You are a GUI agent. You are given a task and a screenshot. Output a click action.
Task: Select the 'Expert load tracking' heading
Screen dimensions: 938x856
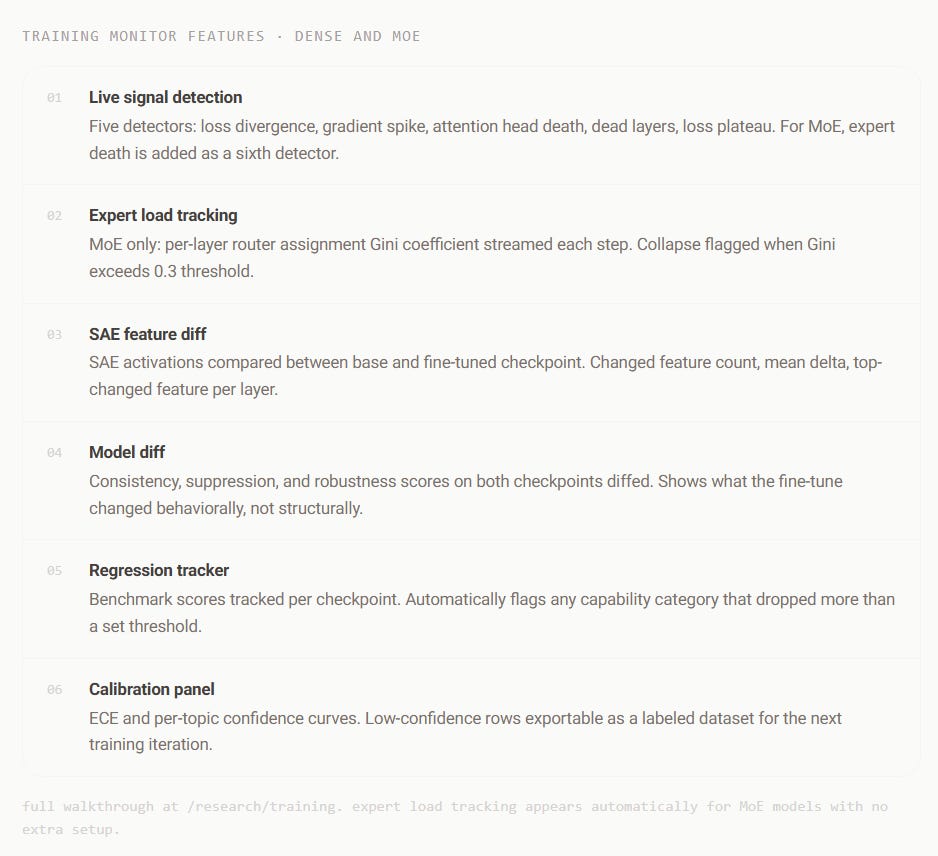tap(163, 215)
